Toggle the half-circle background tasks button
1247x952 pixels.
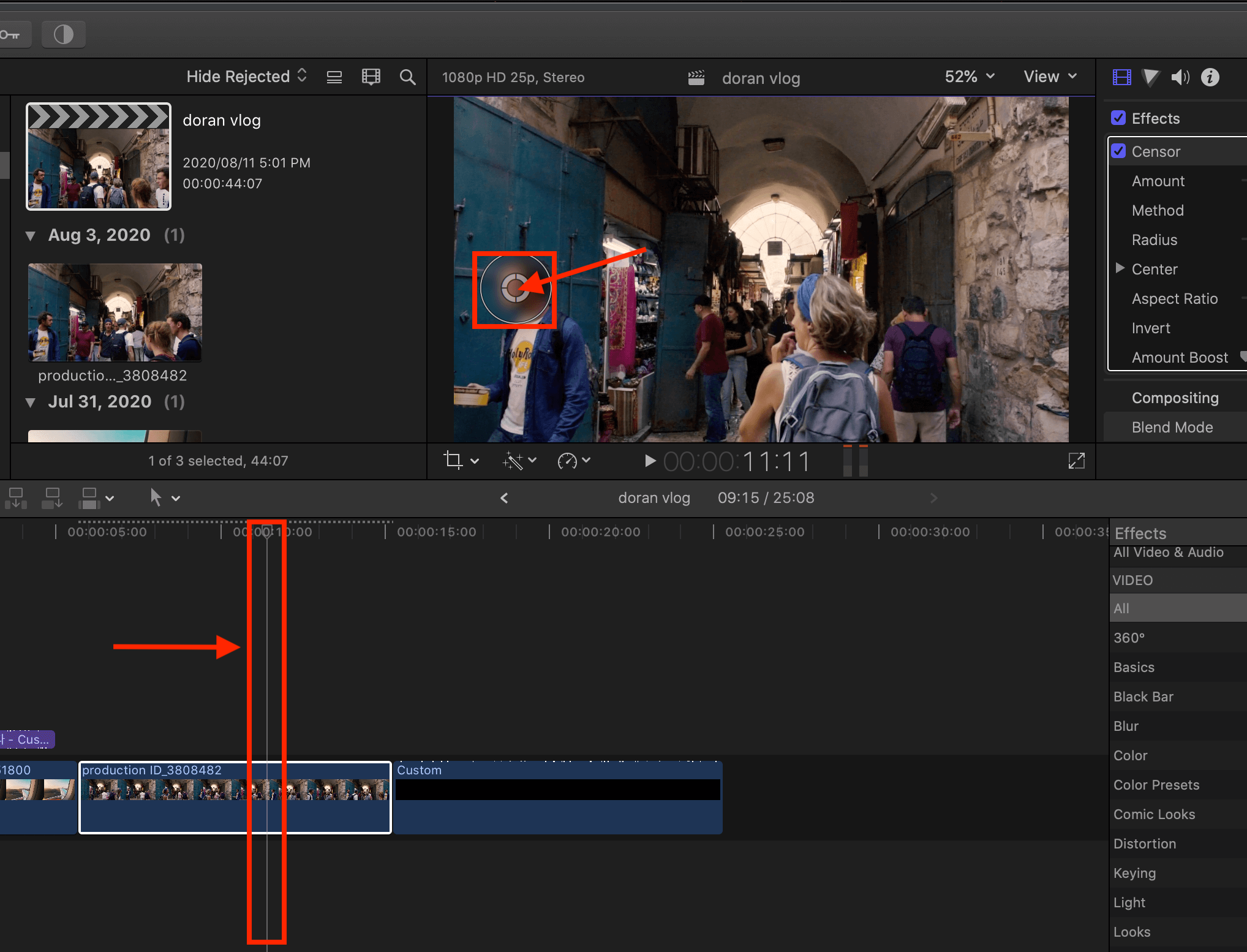[63, 34]
